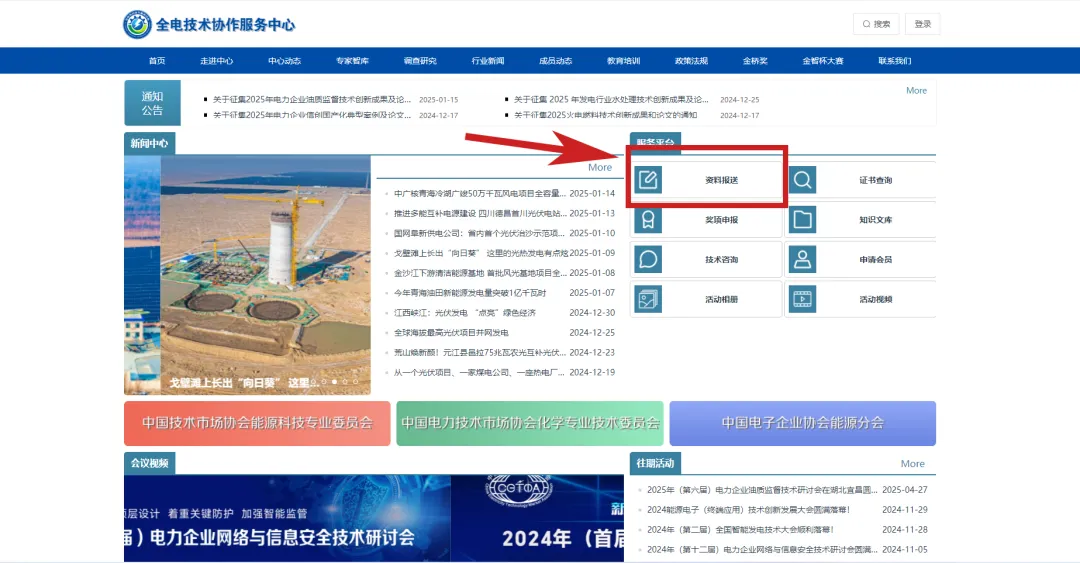1080x563 pixels.
Task: Open the 金智杯大赛 nav item
Action: coord(822,61)
